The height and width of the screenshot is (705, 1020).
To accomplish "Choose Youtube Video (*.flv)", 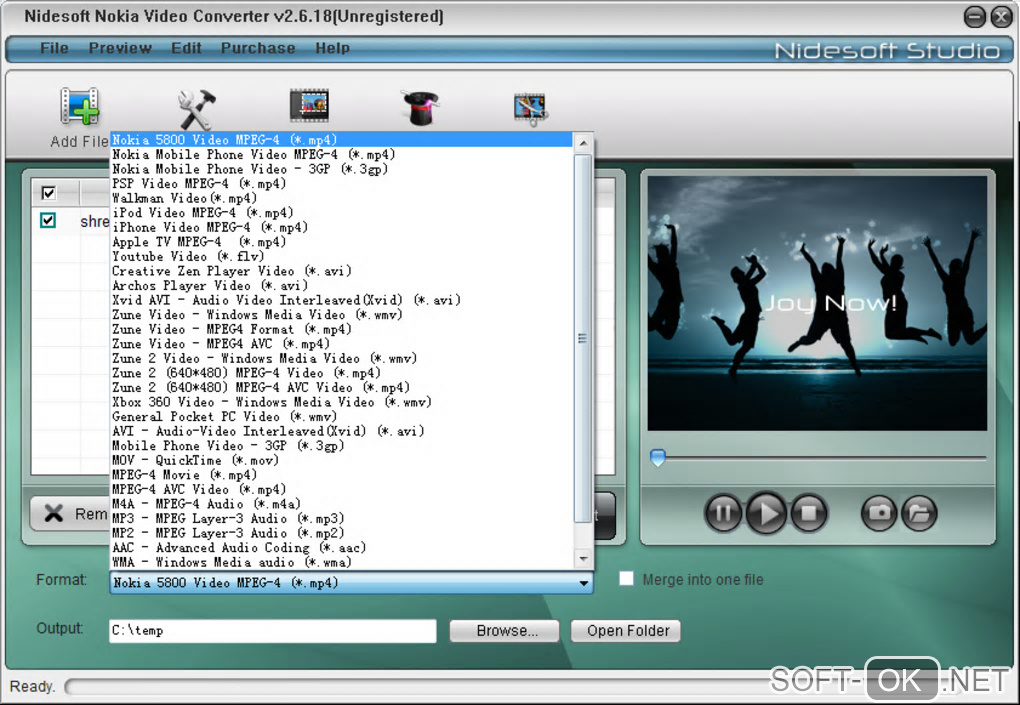I will coord(342,256).
